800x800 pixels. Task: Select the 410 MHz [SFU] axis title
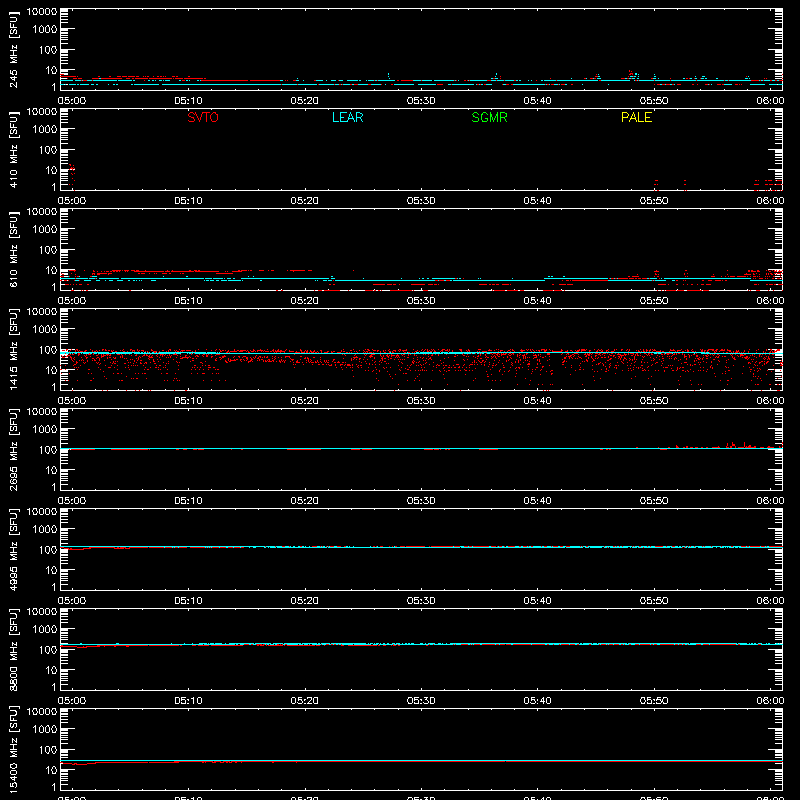(13, 149)
